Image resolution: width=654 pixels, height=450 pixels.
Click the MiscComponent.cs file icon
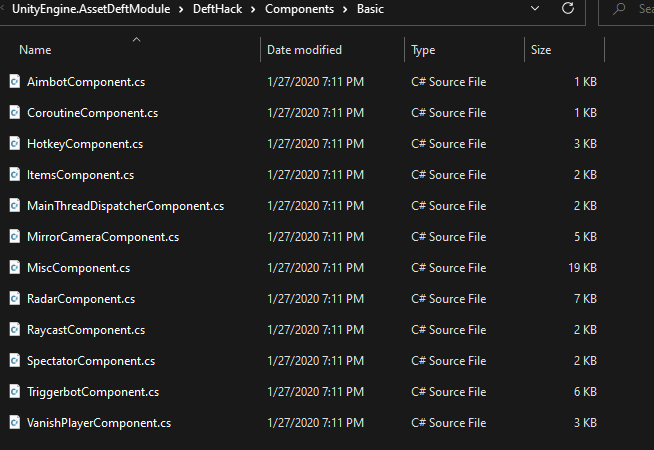pyautogui.click(x=15, y=267)
